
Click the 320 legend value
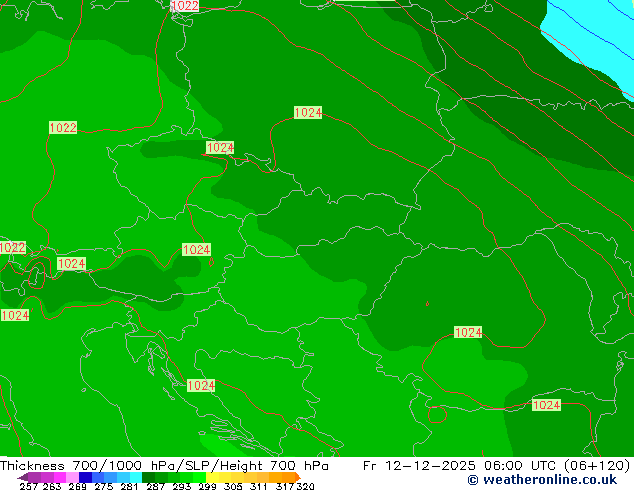[305, 486]
